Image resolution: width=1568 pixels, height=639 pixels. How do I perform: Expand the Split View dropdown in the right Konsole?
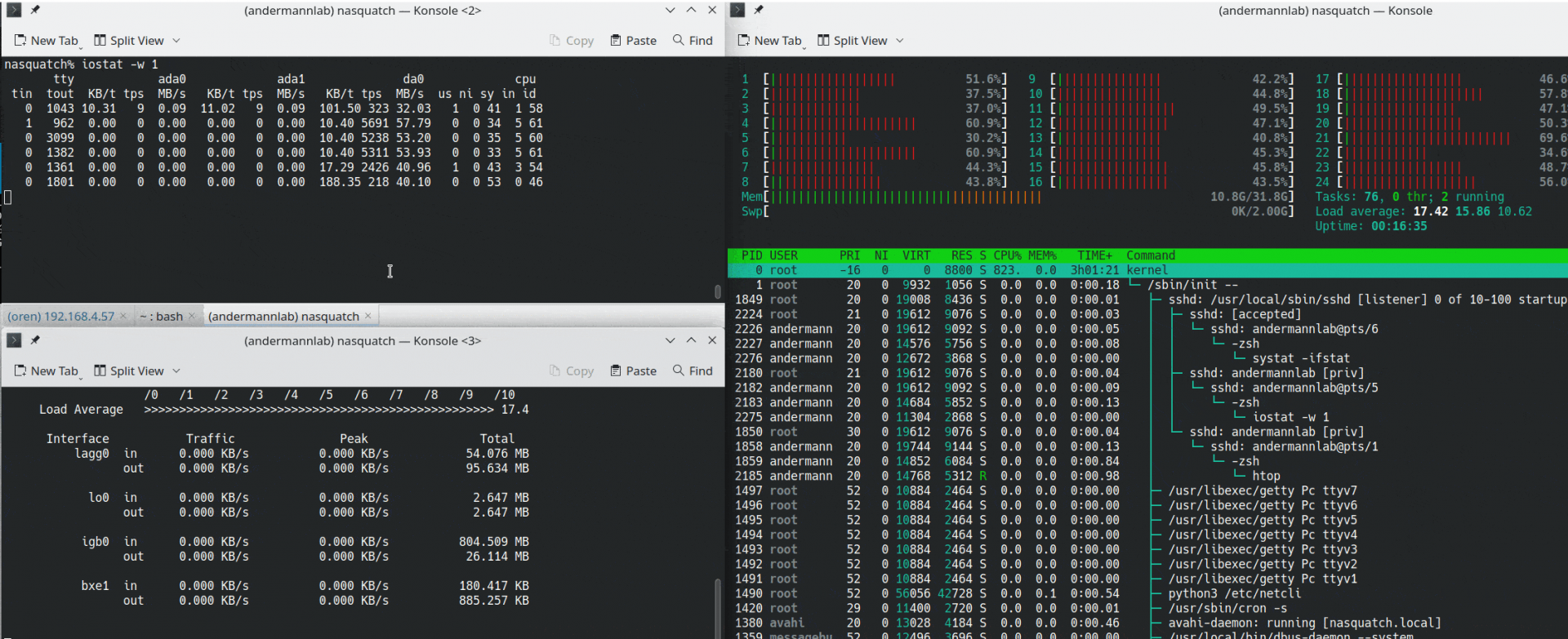(x=900, y=41)
